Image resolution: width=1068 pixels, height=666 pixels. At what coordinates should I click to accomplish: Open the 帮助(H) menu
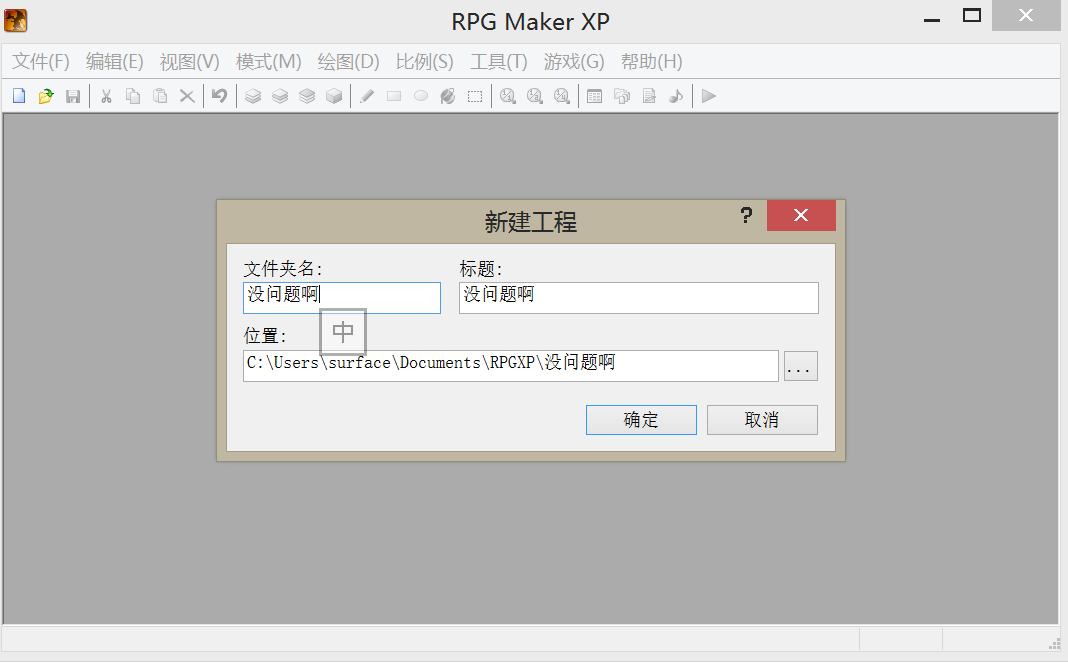coord(651,62)
